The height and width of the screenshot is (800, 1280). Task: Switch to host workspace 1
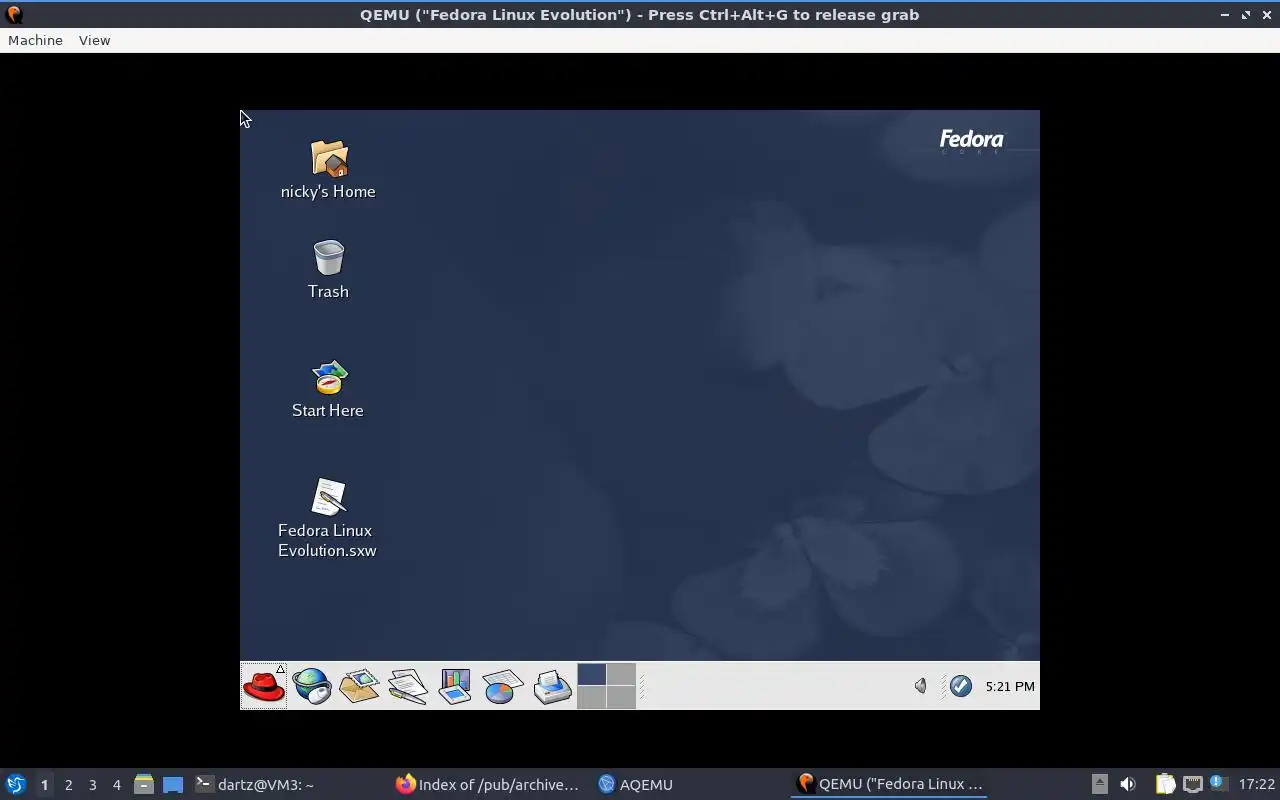(x=44, y=785)
